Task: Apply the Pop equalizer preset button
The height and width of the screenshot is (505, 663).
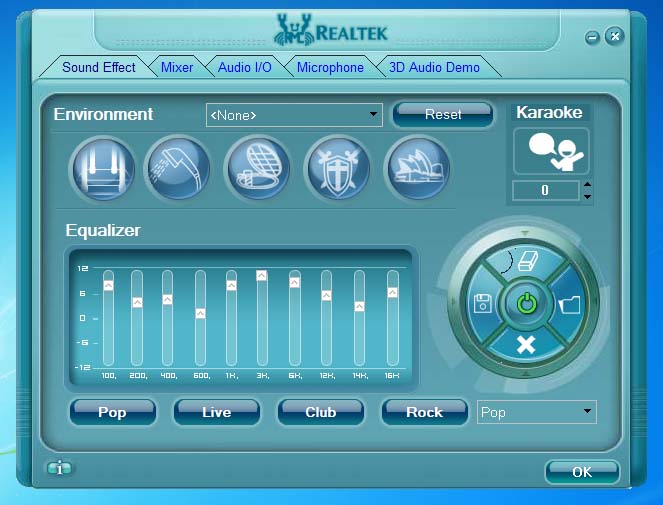Action: 112,412
